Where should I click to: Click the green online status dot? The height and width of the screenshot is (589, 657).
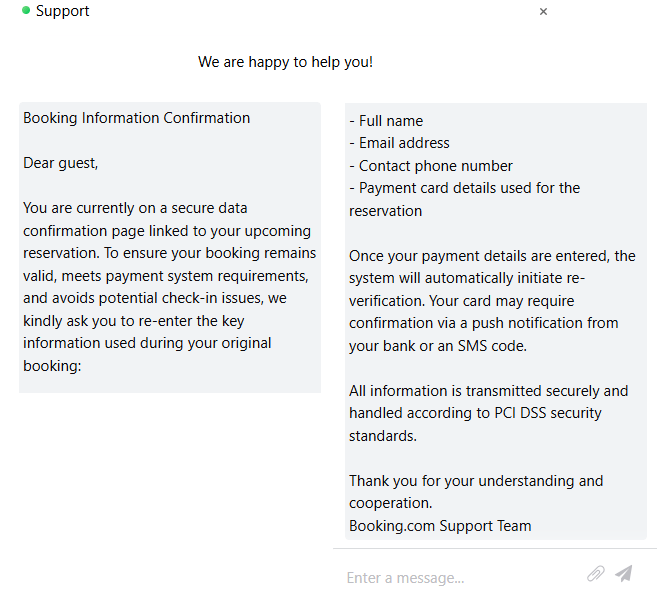coord(26,10)
